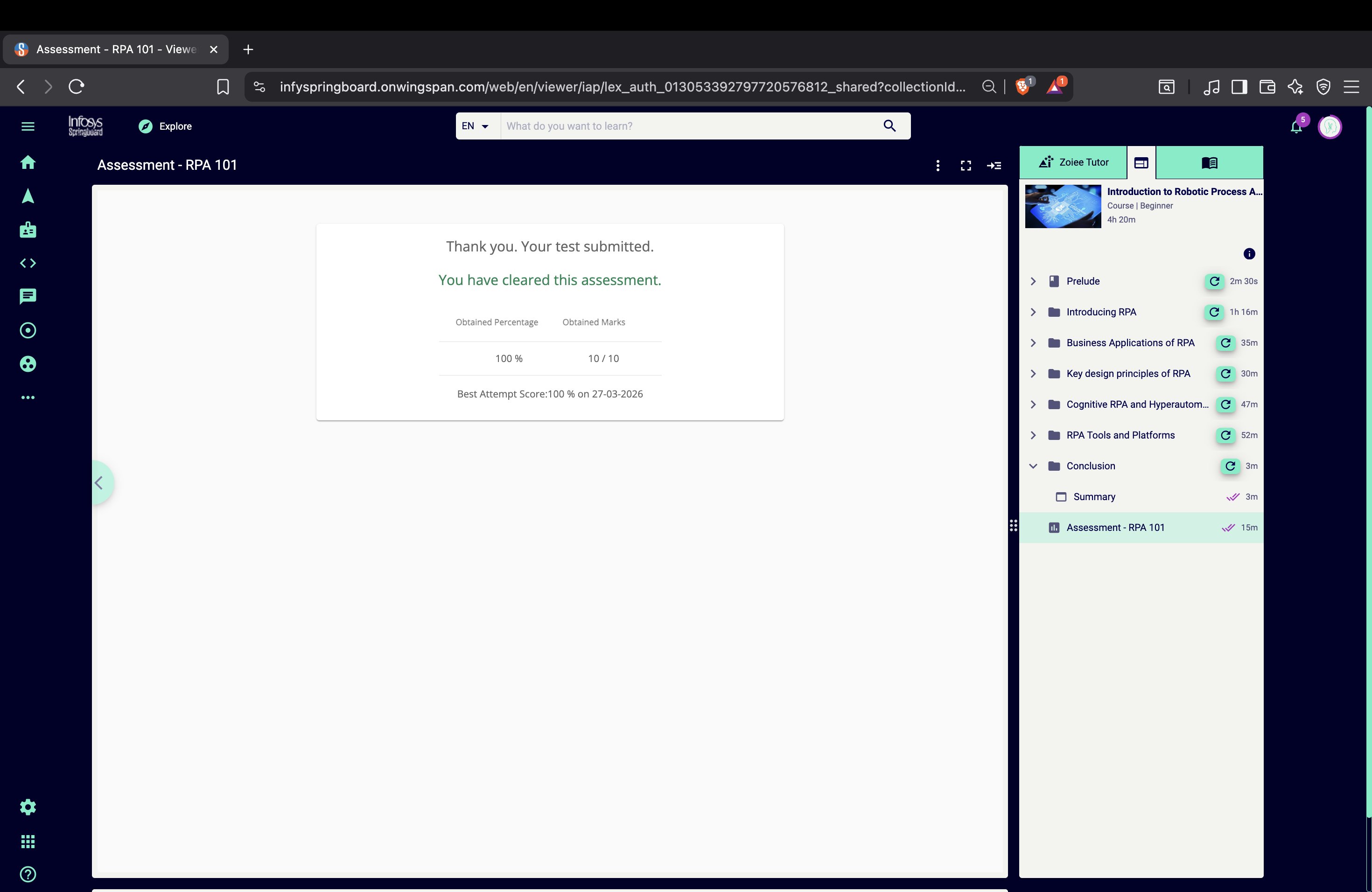Click the search magnifier icon
This screenshot has width=1372, height=892.
(x=889, y=125)
